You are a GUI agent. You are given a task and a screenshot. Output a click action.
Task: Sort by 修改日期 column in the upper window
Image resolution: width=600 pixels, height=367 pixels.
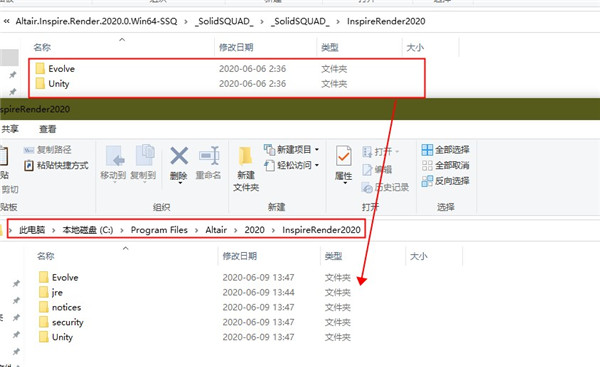pyautogui.click(x=236, y=47)
